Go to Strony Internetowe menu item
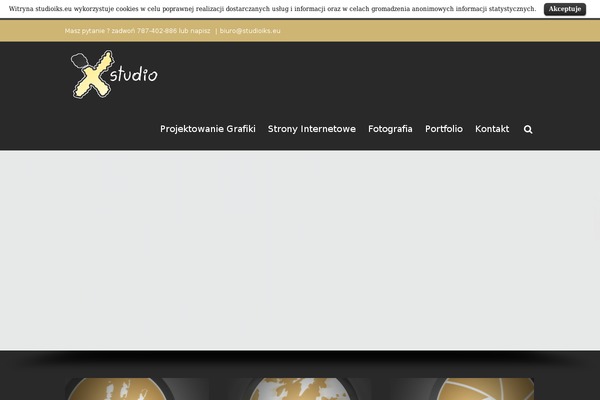 pyautogui.click(x=311, y=129)
